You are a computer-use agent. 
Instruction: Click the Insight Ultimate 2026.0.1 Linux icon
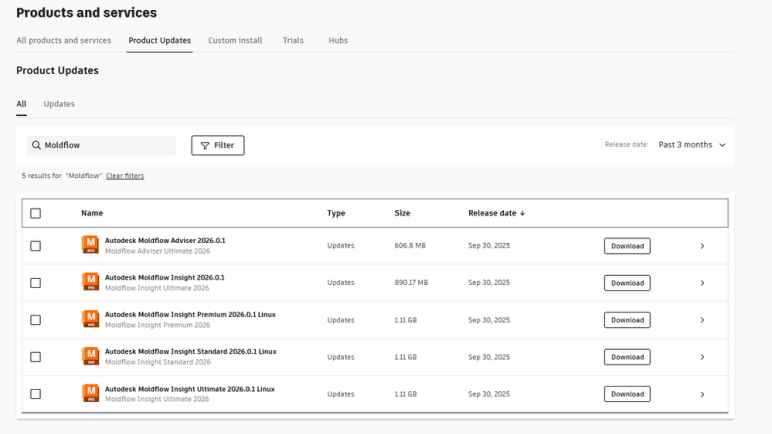pyautogui.click(x=90, y=393)
